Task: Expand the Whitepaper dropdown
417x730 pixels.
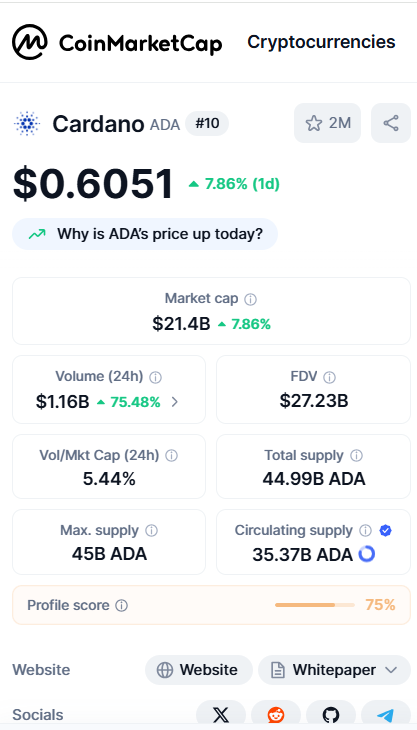Action: pyautogui.click(x=334, y=670)
